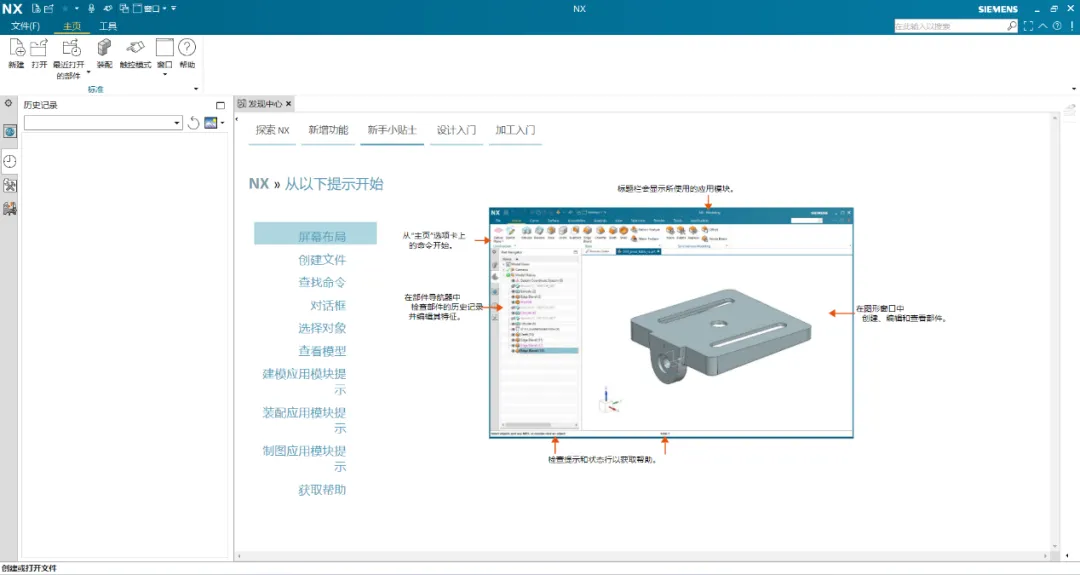Open 建模应用模块提示 topic link
Viewport: 1080px width, 575px height.
point(304,381)
